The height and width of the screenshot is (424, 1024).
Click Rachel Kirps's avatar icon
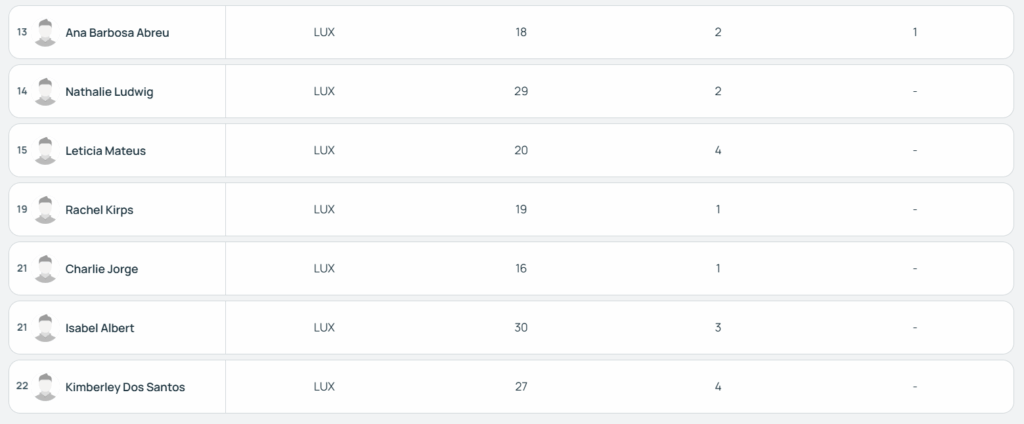point(45,210)
